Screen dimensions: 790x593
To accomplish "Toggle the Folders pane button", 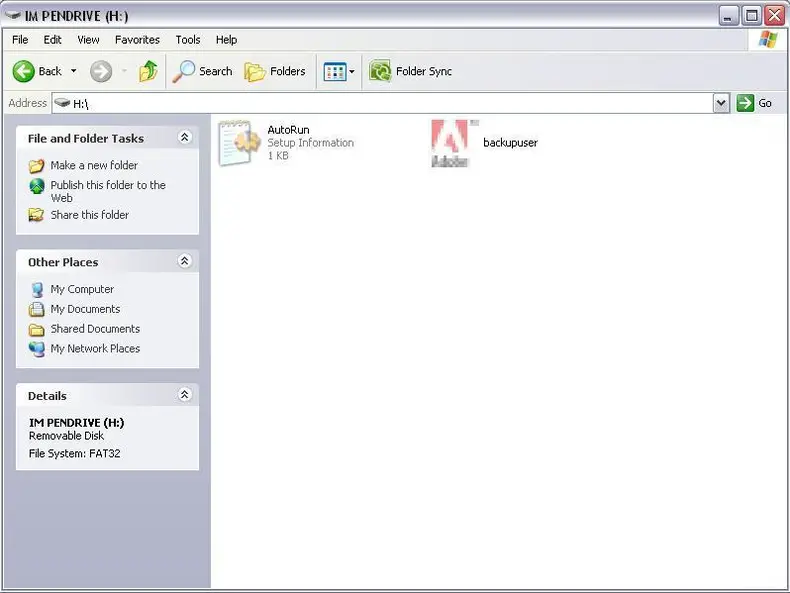I will (x=275, y=71).
